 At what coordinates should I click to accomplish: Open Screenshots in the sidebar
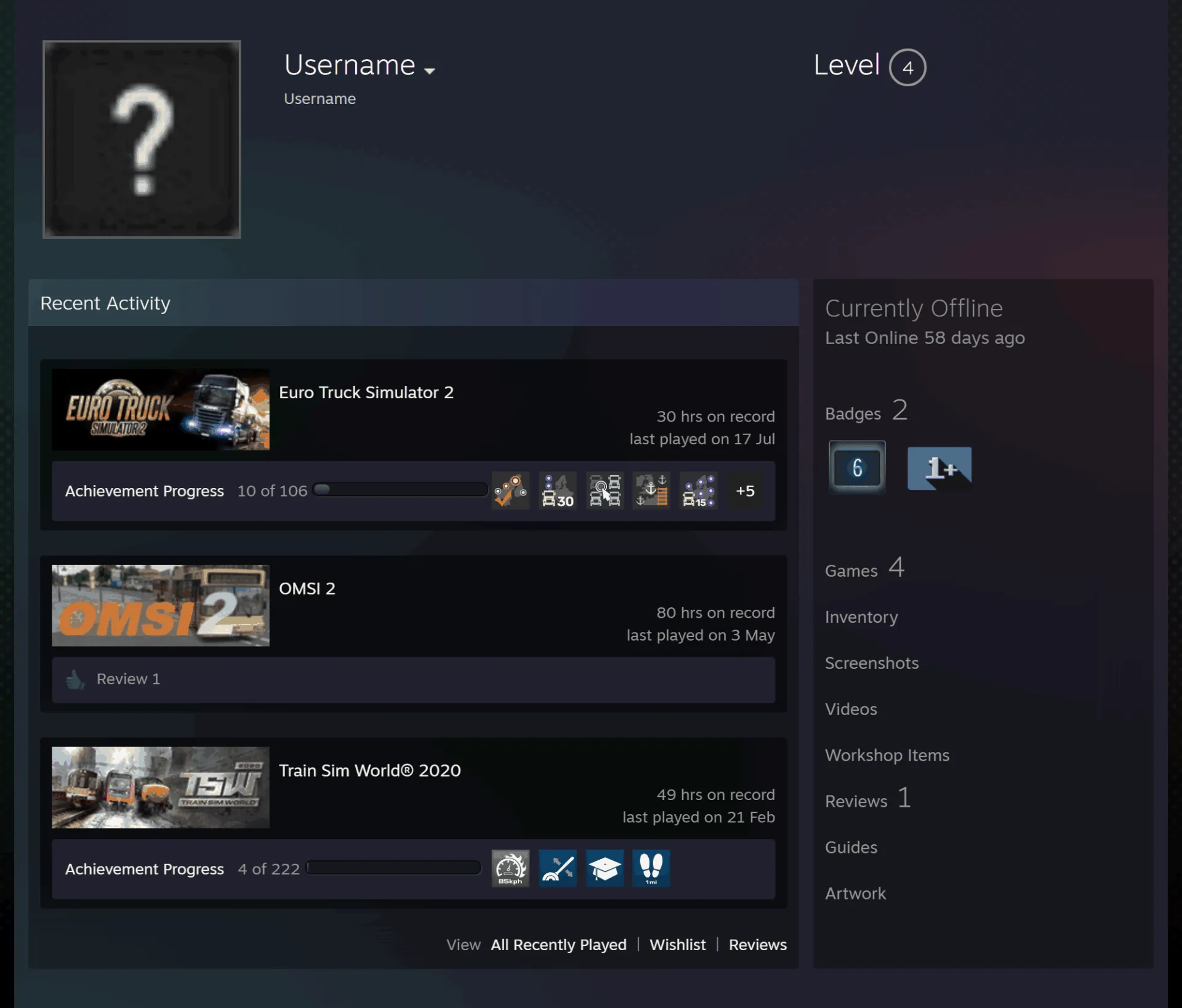pos(872,663)
